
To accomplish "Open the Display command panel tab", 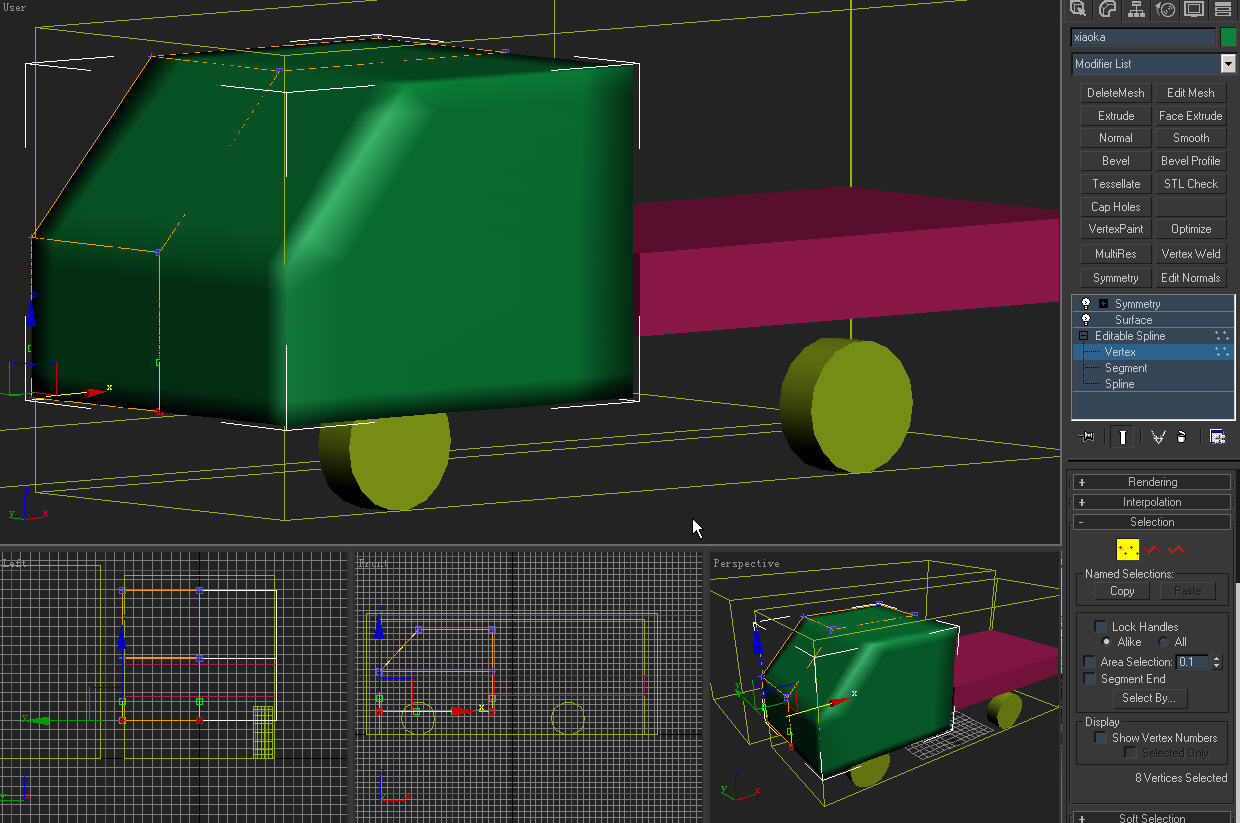I will [1194, 9].
